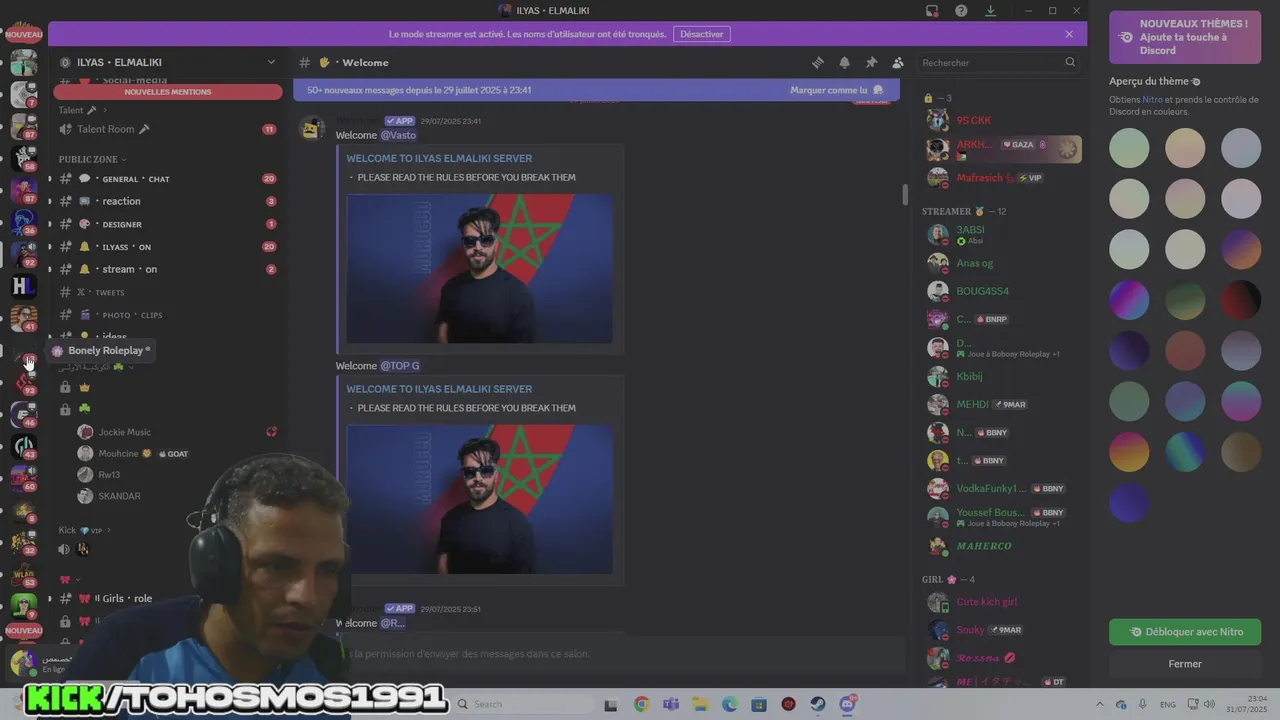Click the Discord taskbar icon
Viewport: 1280px width, 720px height.
tap(848, 704)
